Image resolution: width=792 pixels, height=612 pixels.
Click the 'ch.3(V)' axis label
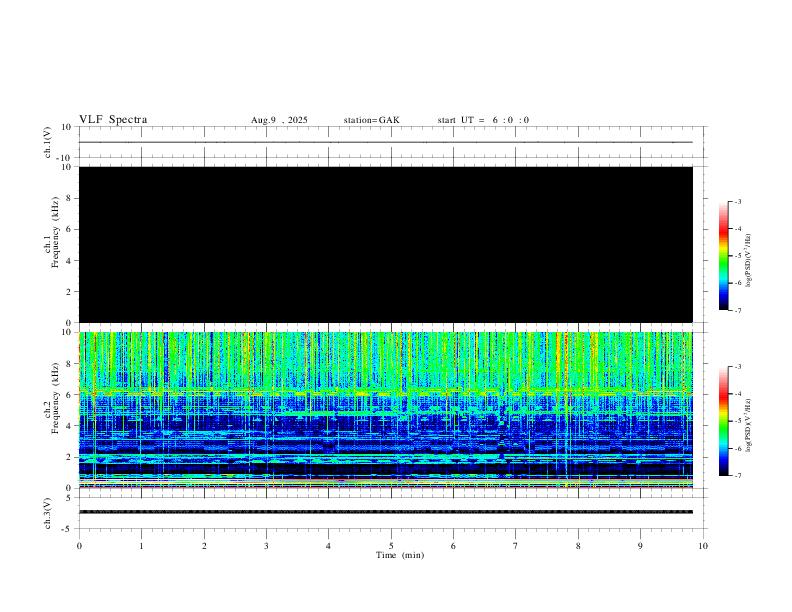pos(48,514)
